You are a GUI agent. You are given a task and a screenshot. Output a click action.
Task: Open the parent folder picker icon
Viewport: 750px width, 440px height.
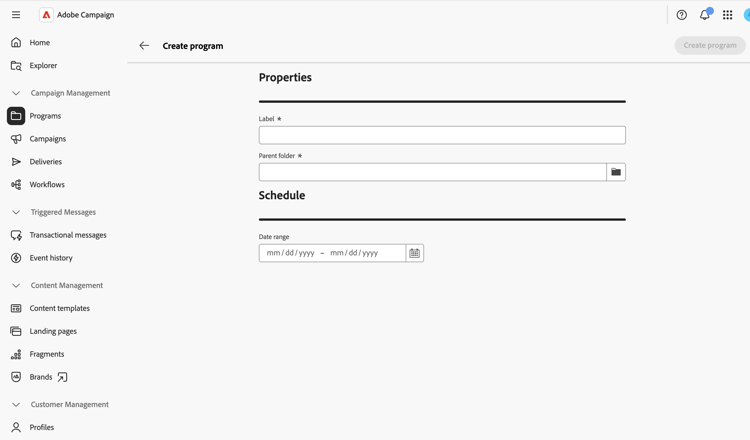click(616, 172)
